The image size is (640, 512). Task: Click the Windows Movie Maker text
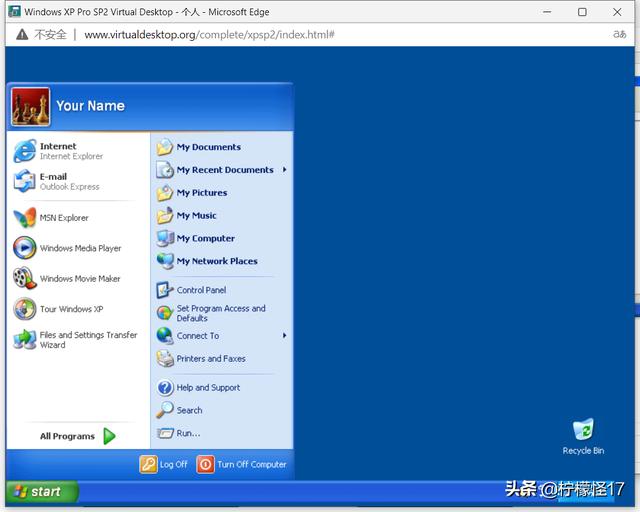pyautogui.click(x=80, y=278)
